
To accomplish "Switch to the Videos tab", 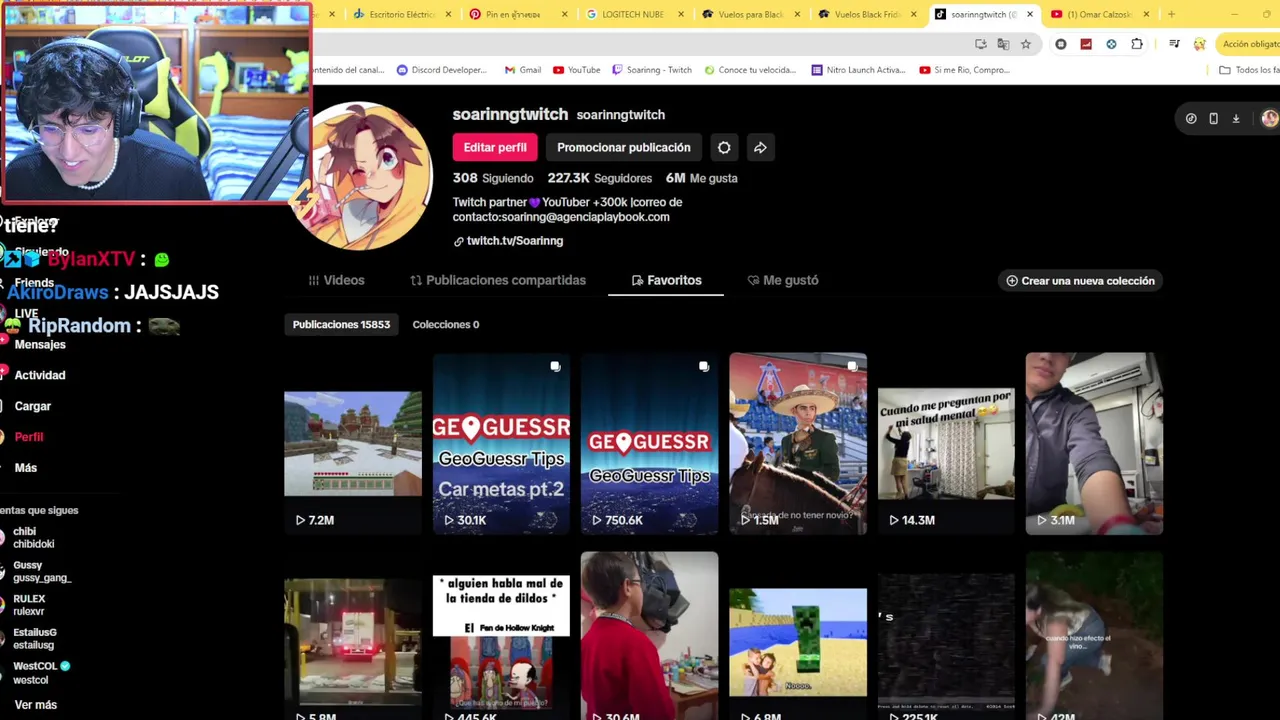I will (336, 280).
